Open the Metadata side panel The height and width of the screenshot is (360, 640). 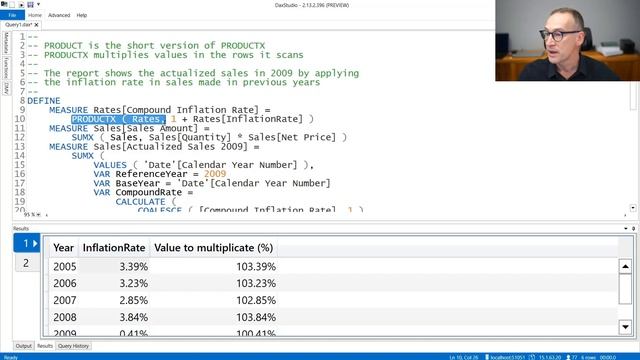coord(6,43)
